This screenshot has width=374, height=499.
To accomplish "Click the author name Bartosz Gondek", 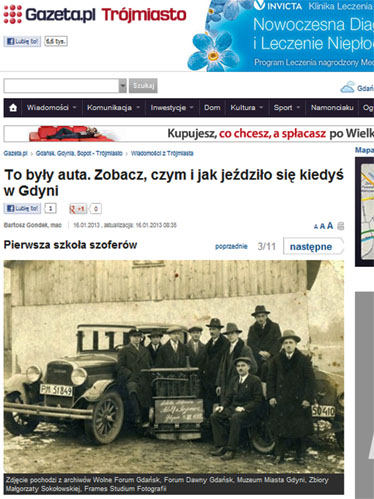I will click(26, 225).
